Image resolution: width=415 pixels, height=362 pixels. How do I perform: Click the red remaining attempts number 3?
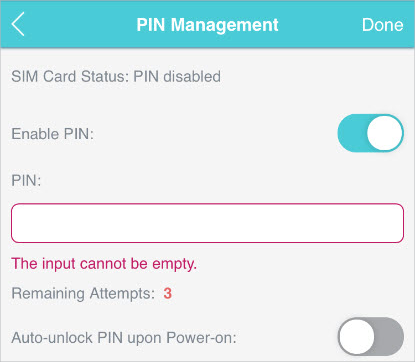[167, 294]
